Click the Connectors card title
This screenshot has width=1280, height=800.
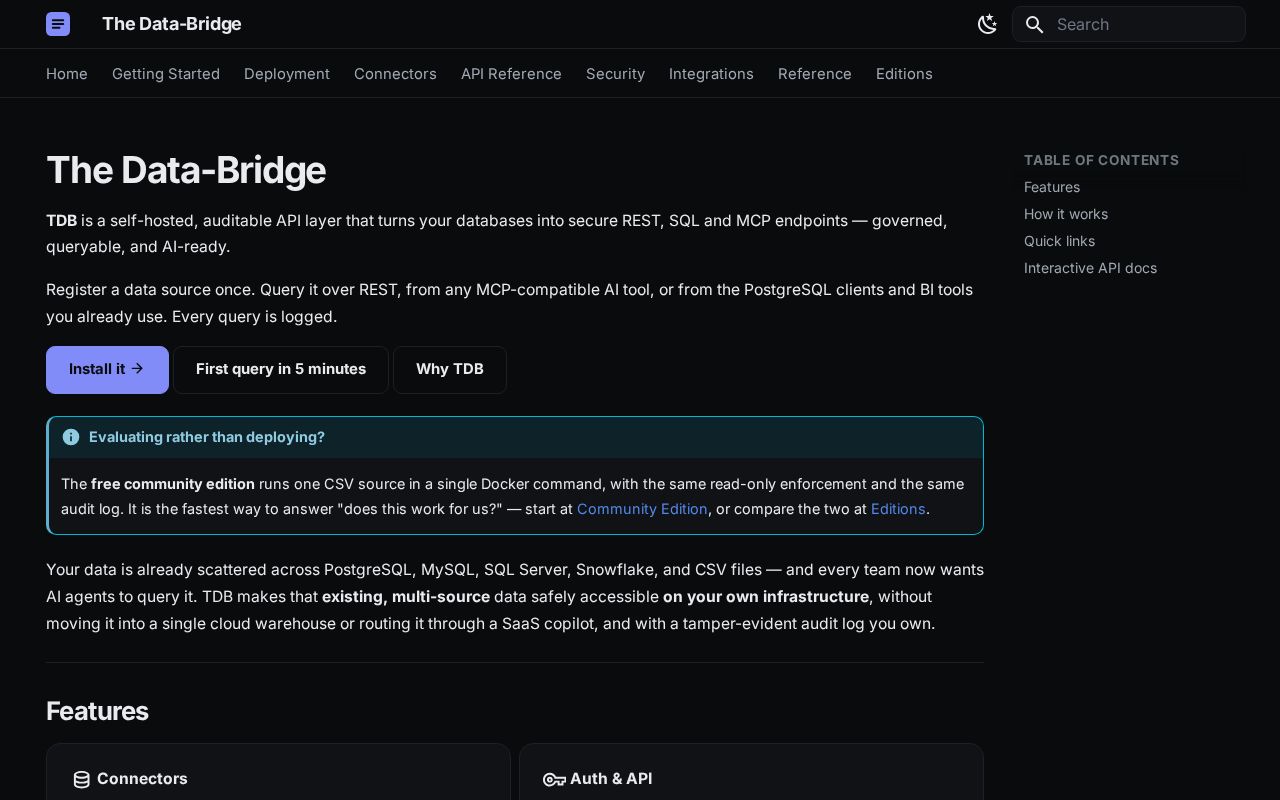coord(142,778)
